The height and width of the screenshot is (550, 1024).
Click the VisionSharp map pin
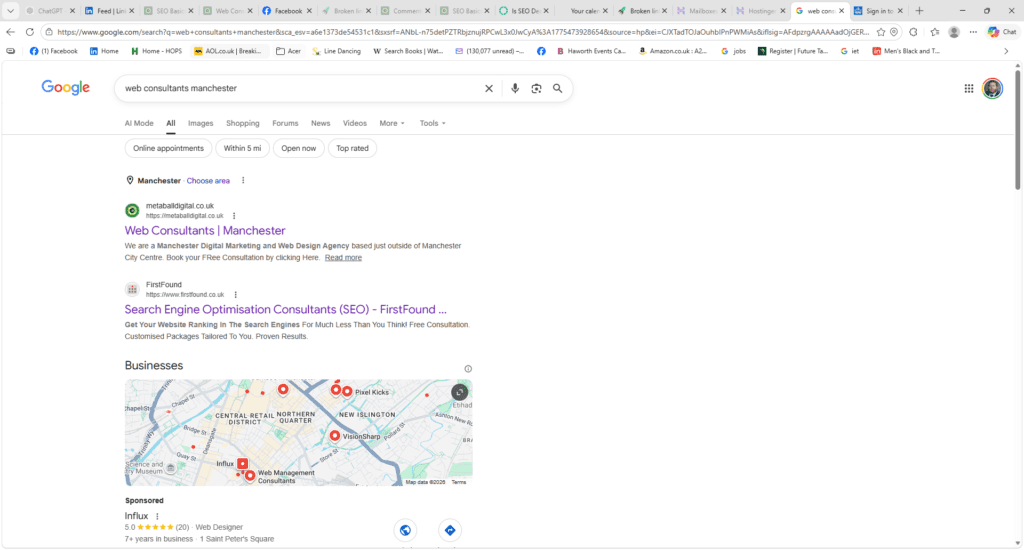pyautogui.click(x=334, y=436)
